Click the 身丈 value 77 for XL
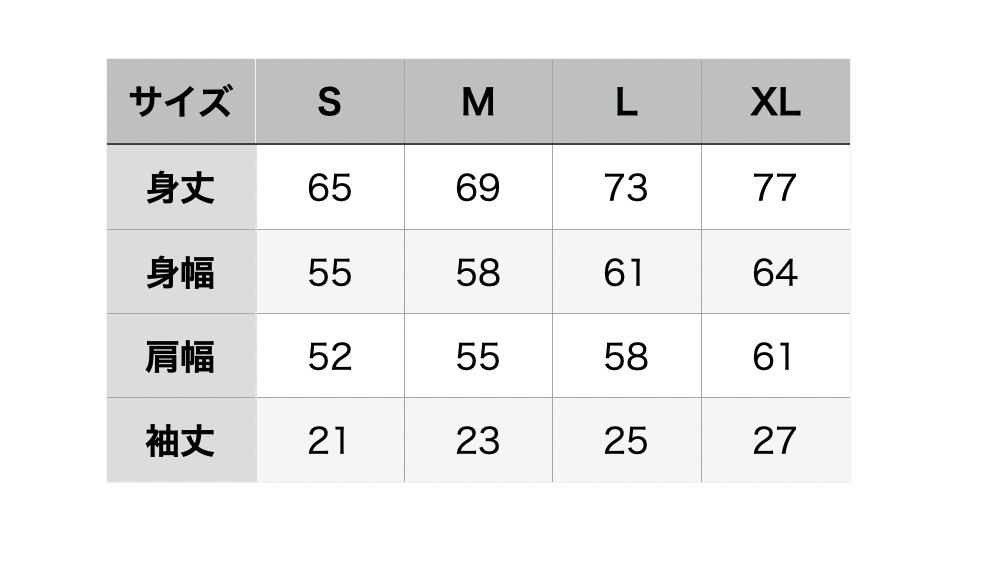 click(x=775, y=188)
